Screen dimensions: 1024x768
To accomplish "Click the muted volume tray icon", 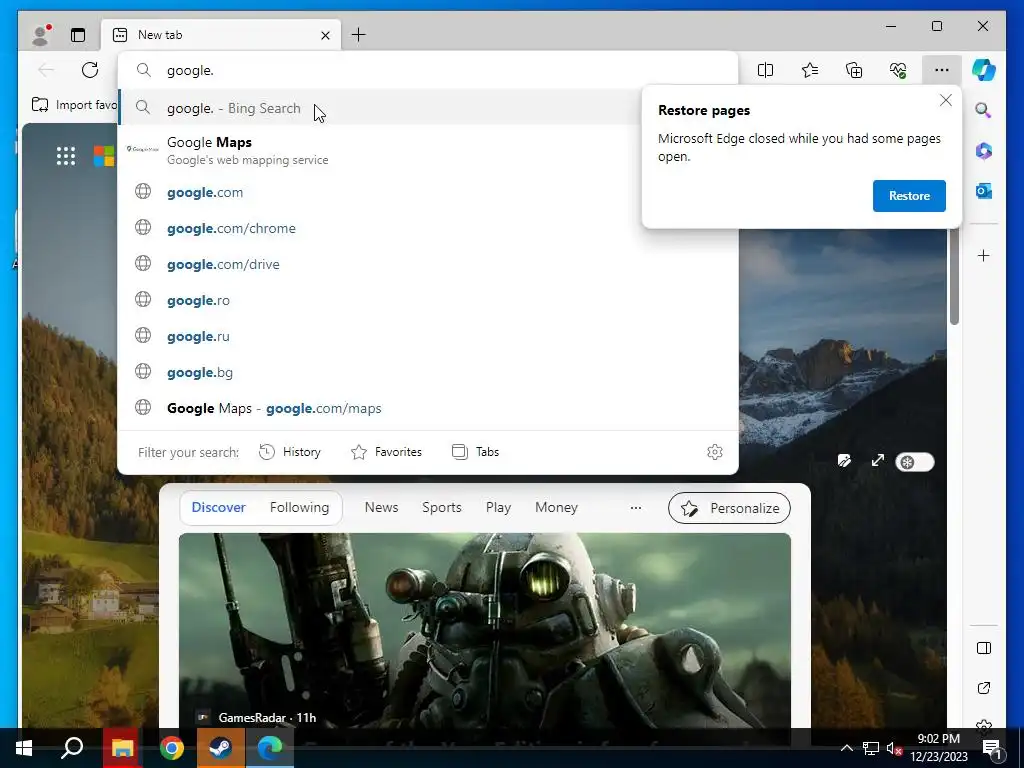I will pos(893,748).
